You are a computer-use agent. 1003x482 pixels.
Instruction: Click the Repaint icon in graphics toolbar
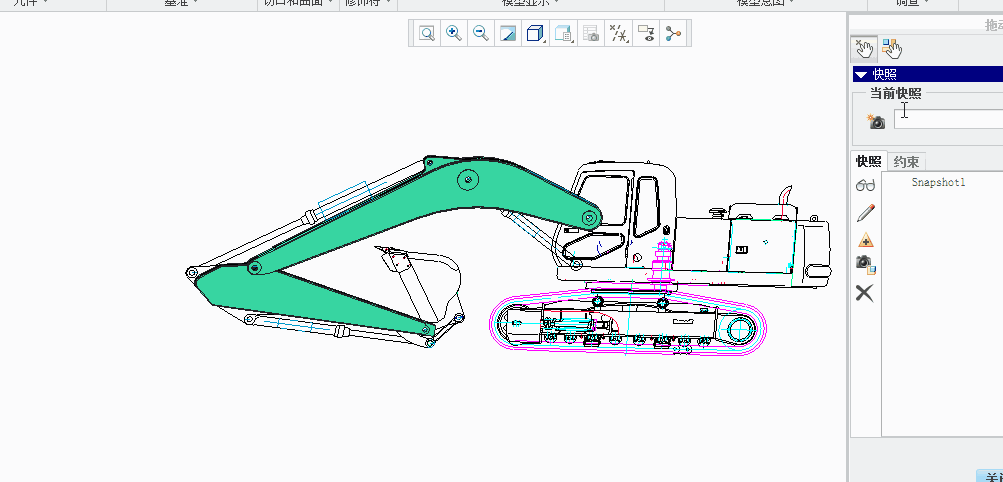coord(508,34)
